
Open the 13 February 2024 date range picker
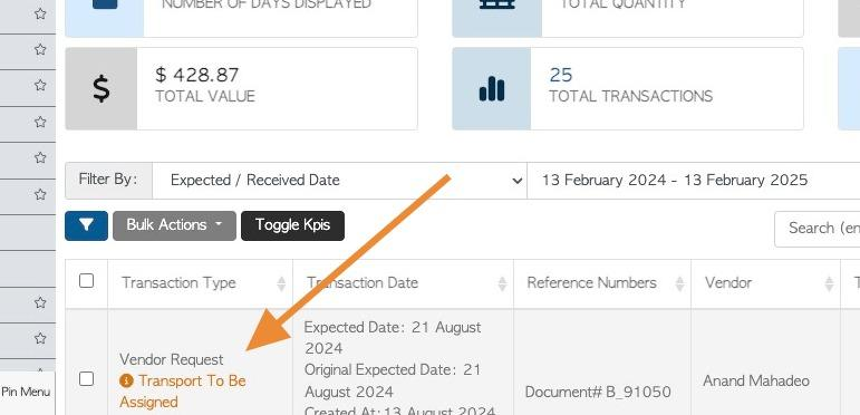click(x=693, y=180)
